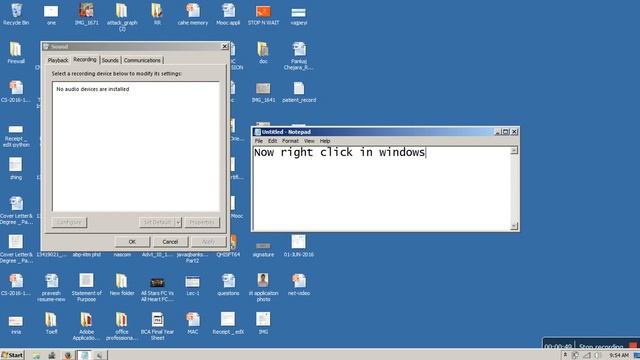Select the nascom desktop file label

tap(122, 254)
